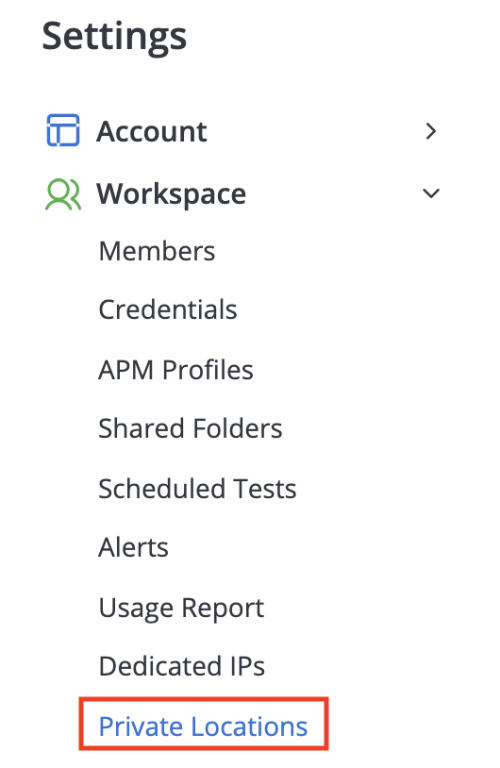500x768 pixels.
Task: Collapse the Workspace section chevron
Action: coord(431,193)
